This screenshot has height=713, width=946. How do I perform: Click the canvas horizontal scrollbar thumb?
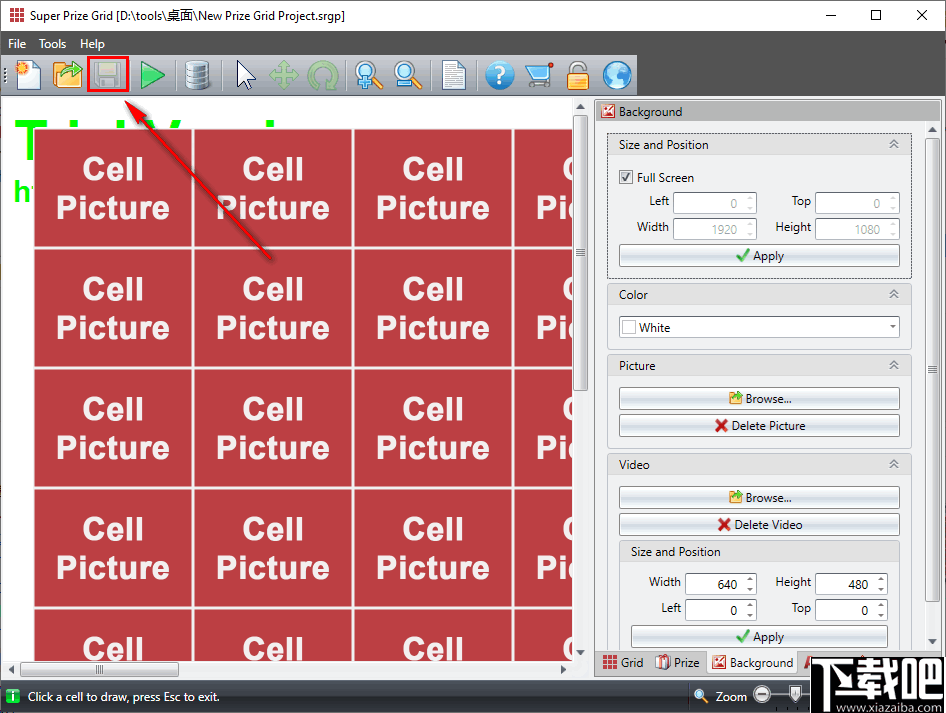(x=100, y=670)
